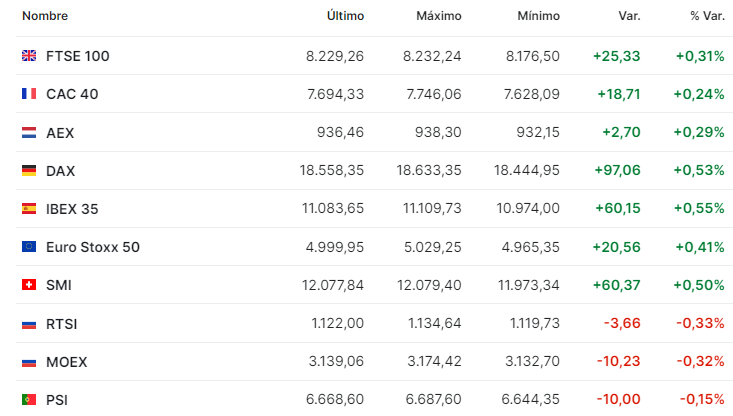Open the Euro Stoxx 50 index link
This screenshot has height=416, width=733.
click(x=93, y=247)
